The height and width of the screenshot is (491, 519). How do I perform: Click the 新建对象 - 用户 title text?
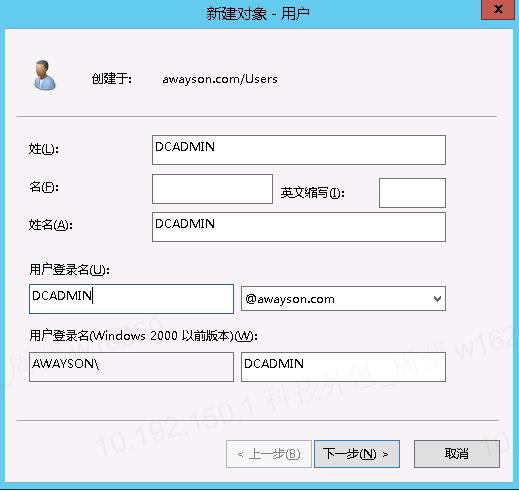point(258,14)
